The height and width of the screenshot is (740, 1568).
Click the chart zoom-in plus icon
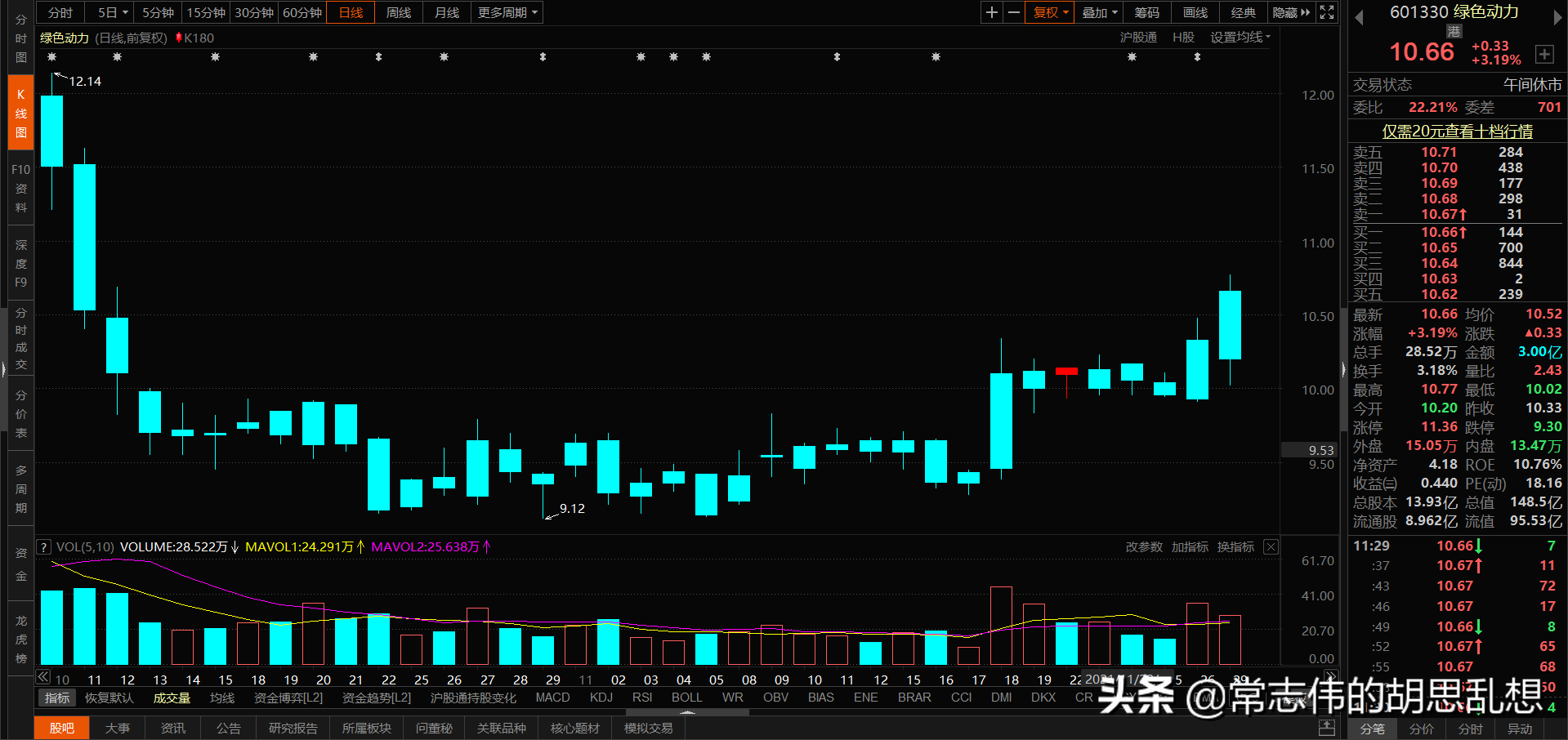(992, 12)
